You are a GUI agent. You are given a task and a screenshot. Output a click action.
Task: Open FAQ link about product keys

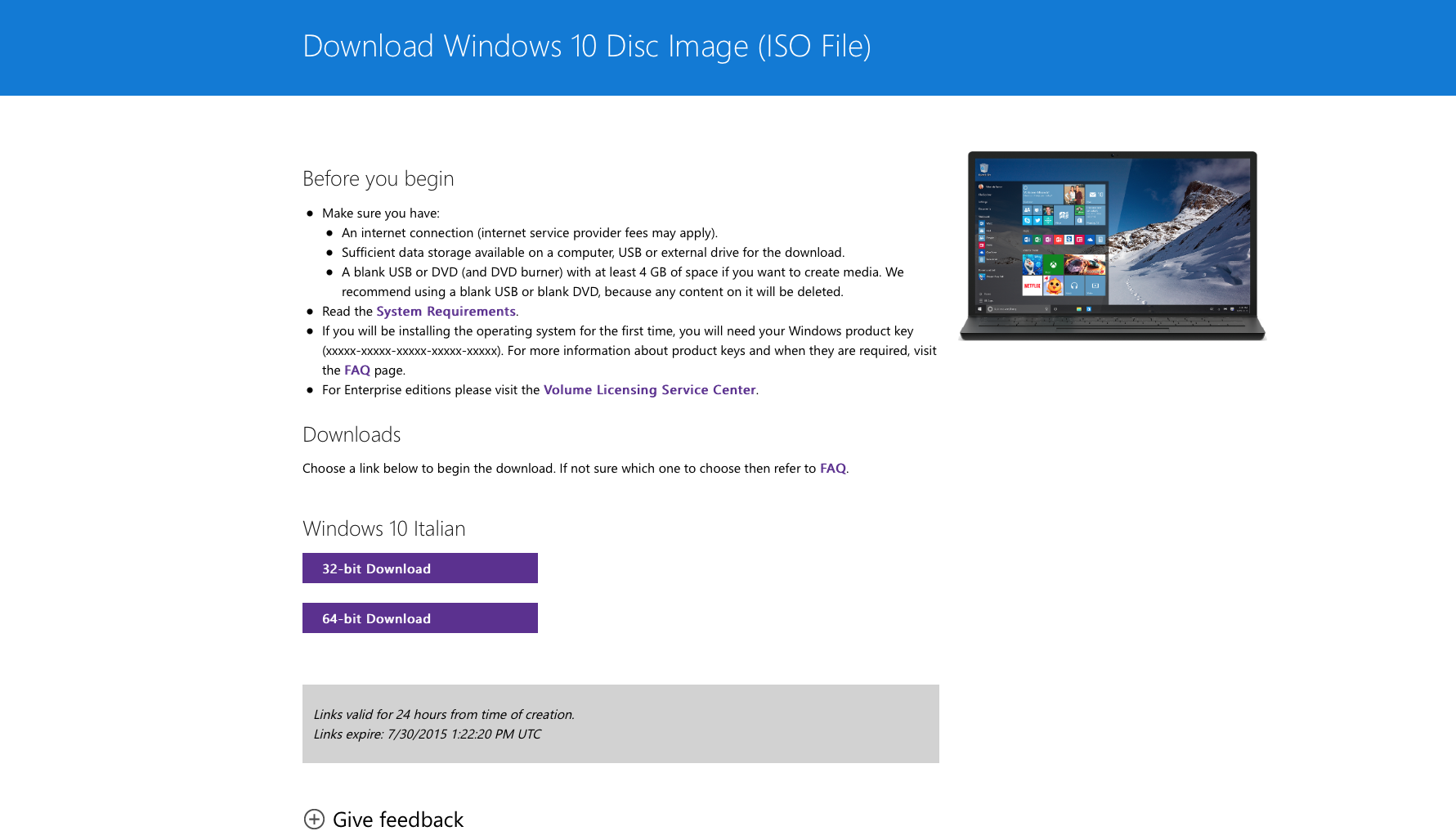point(357,370)
